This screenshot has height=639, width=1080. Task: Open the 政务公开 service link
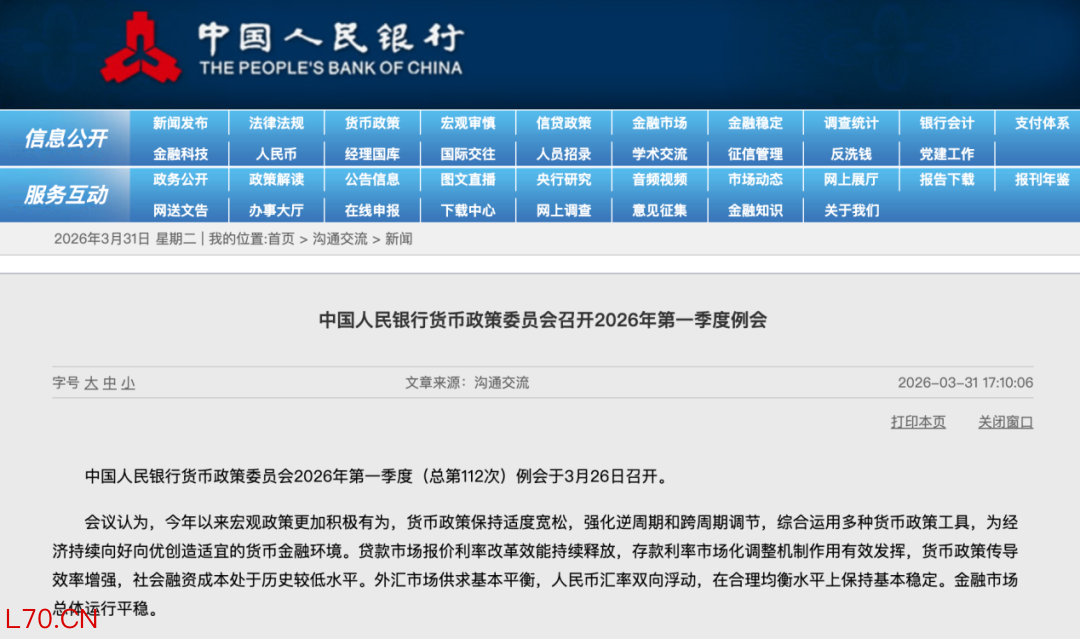point(180,180)
